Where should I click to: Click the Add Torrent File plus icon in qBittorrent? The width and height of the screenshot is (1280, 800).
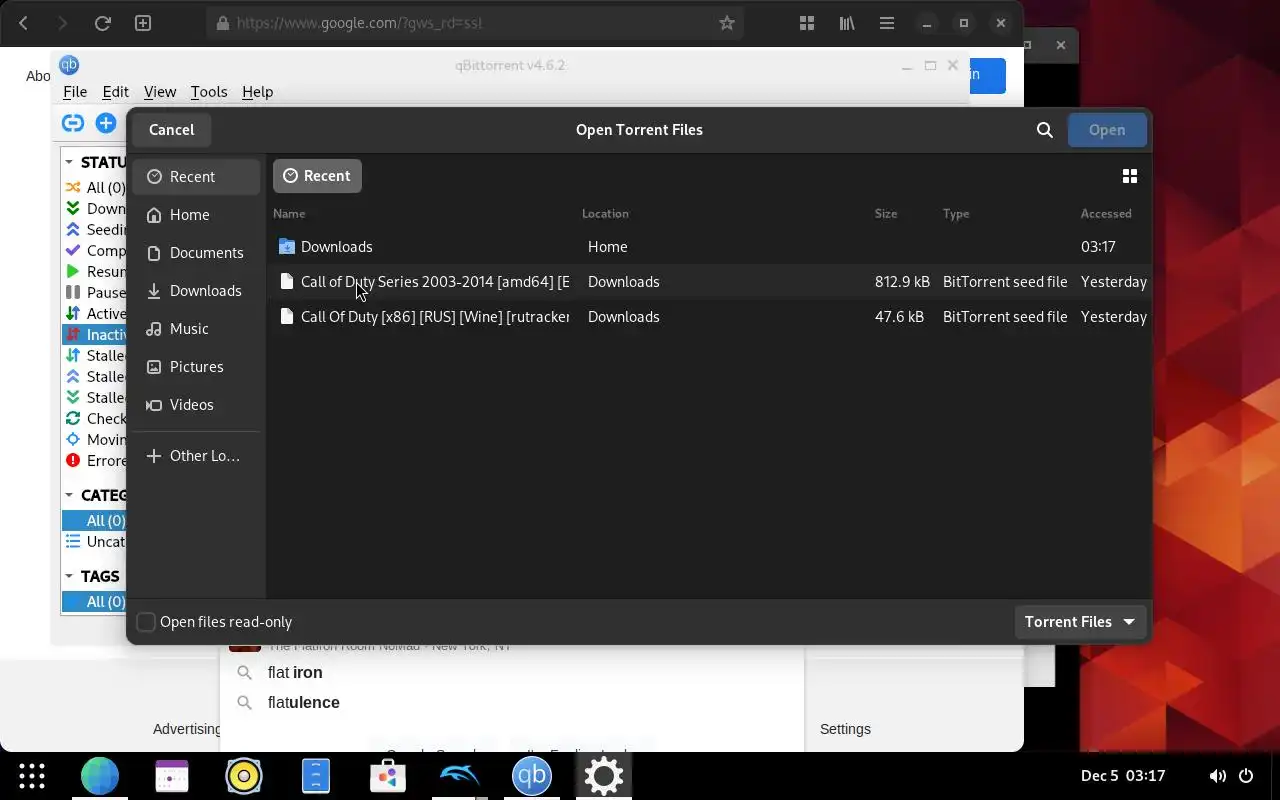click(x=106, y=123)
